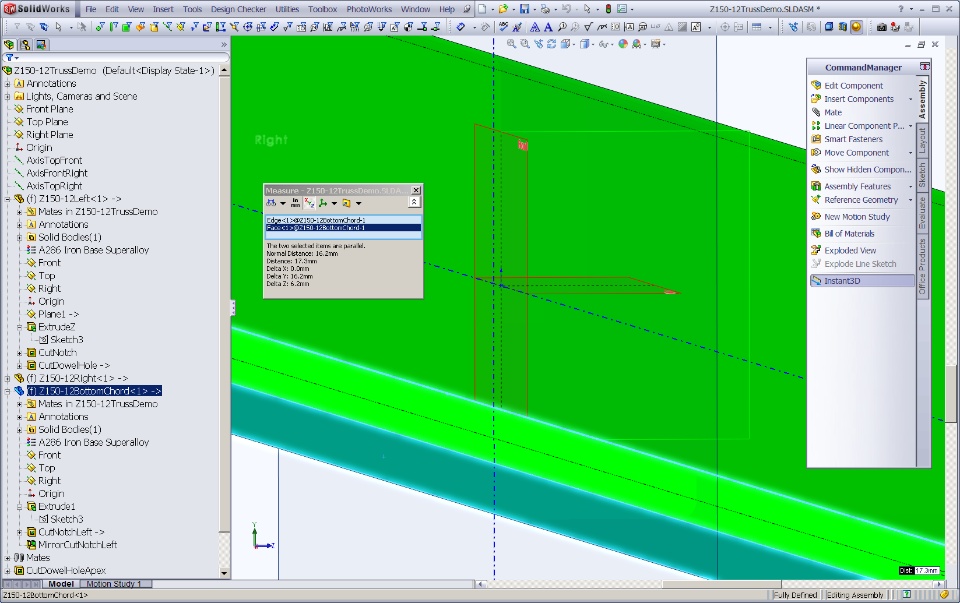The image size is (960, 603).
Task: Toggle the gold sphere button in top toolbar
Action: (856, 27)
